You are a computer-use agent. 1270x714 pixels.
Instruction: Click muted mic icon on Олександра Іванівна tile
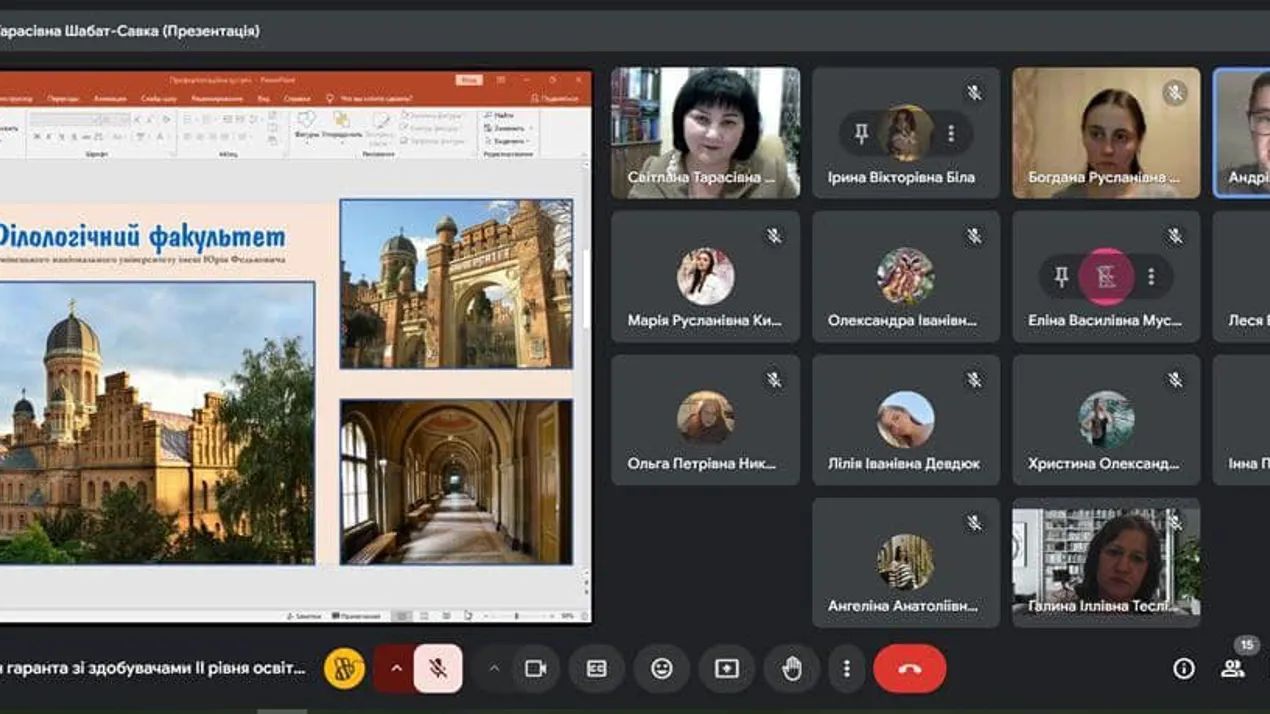974,236
